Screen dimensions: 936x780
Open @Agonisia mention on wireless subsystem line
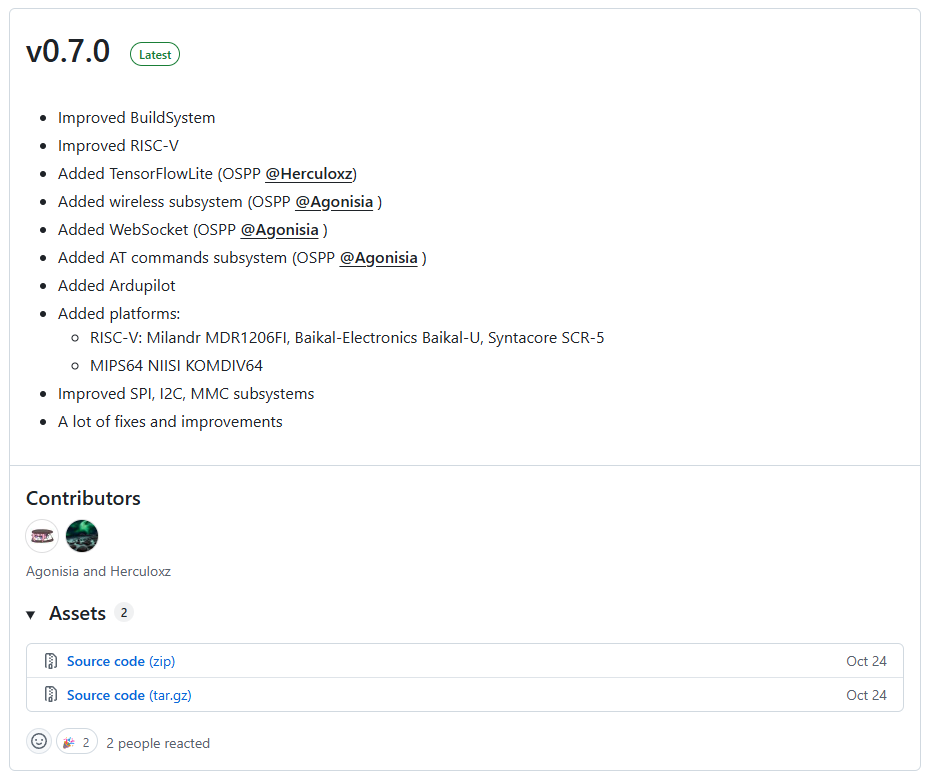[x=334, y=202]
